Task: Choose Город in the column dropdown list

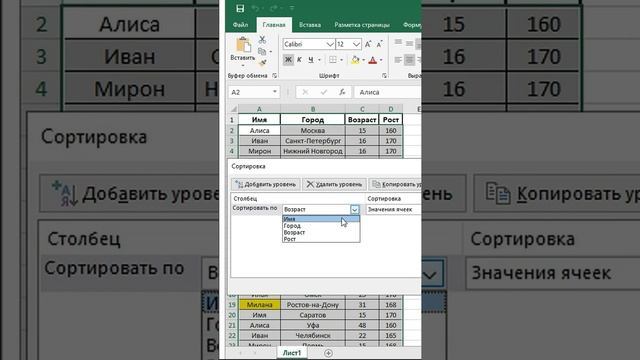Action: coord(321,226)
